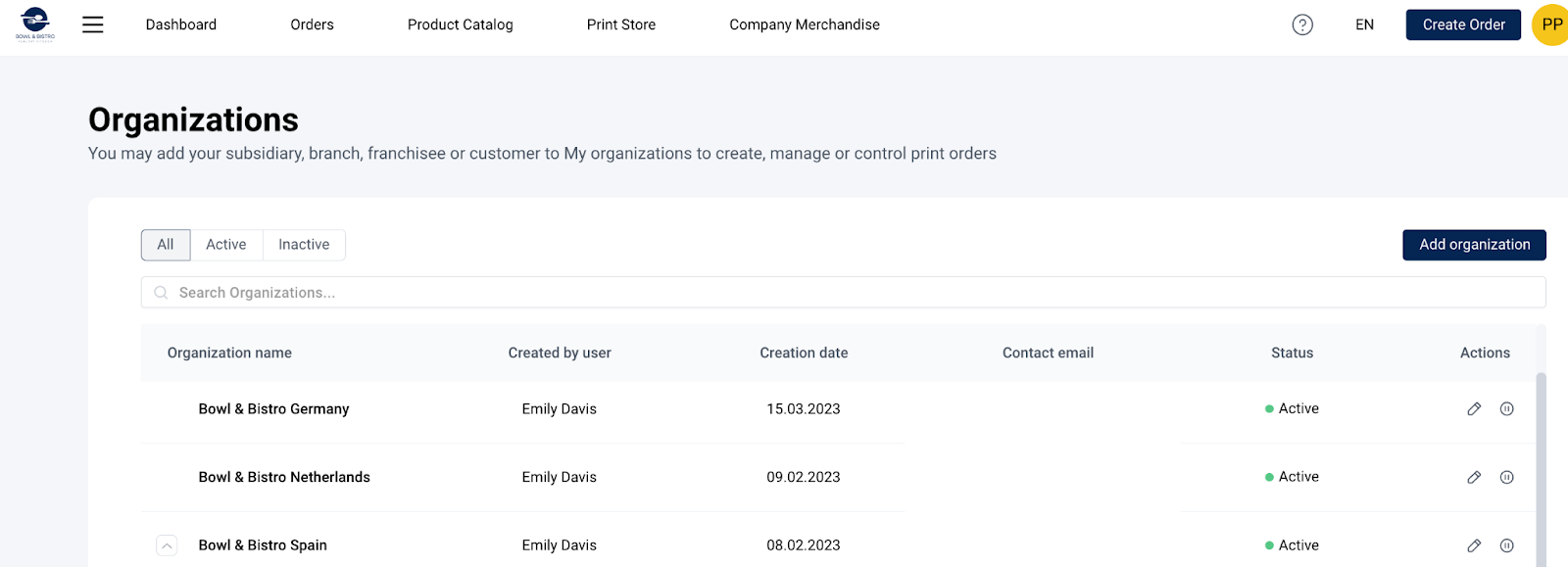Click the Creation date column header
1568x567 pixels.
click(804, 353)
